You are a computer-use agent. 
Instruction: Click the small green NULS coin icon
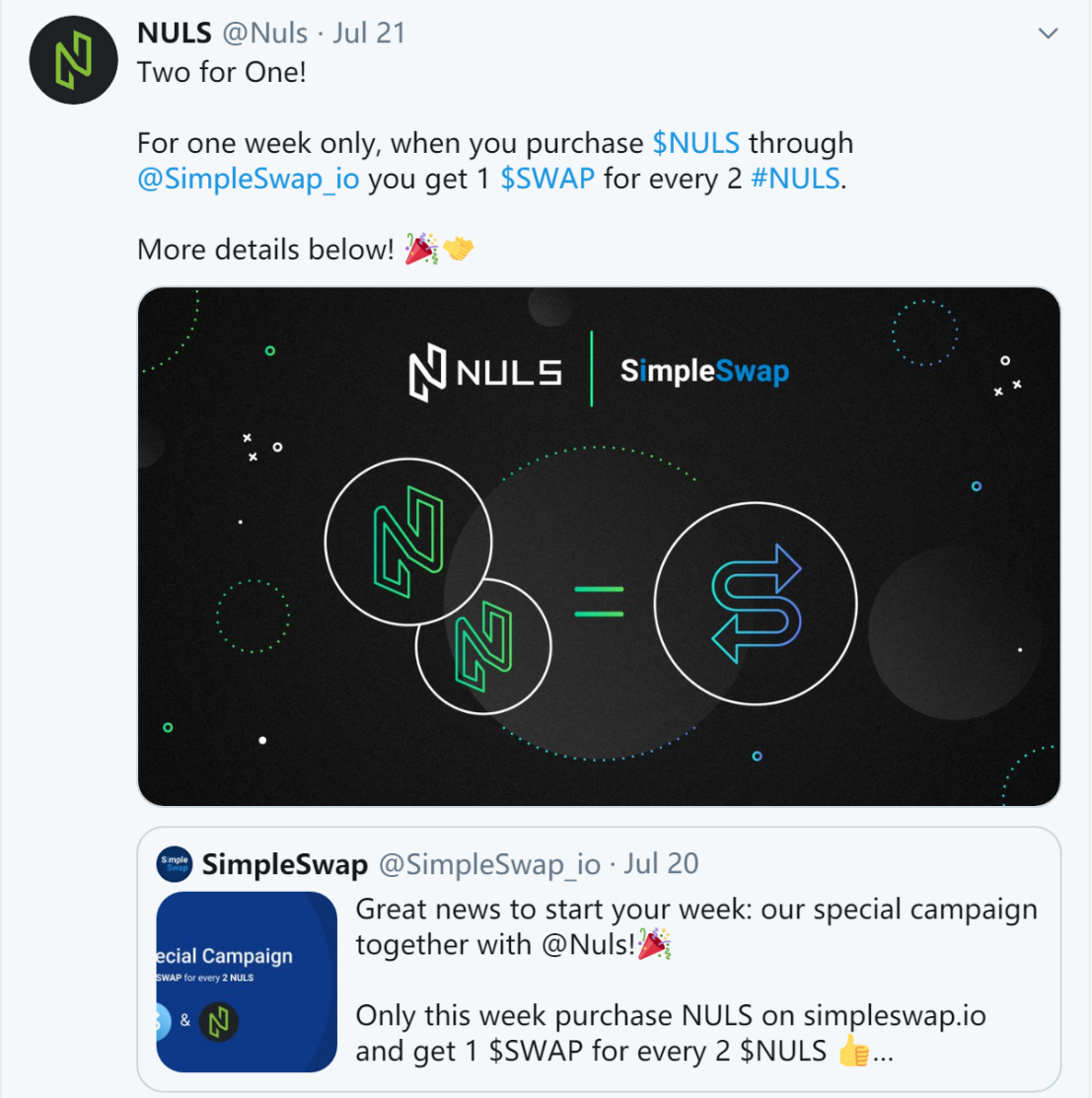[483, 646]
